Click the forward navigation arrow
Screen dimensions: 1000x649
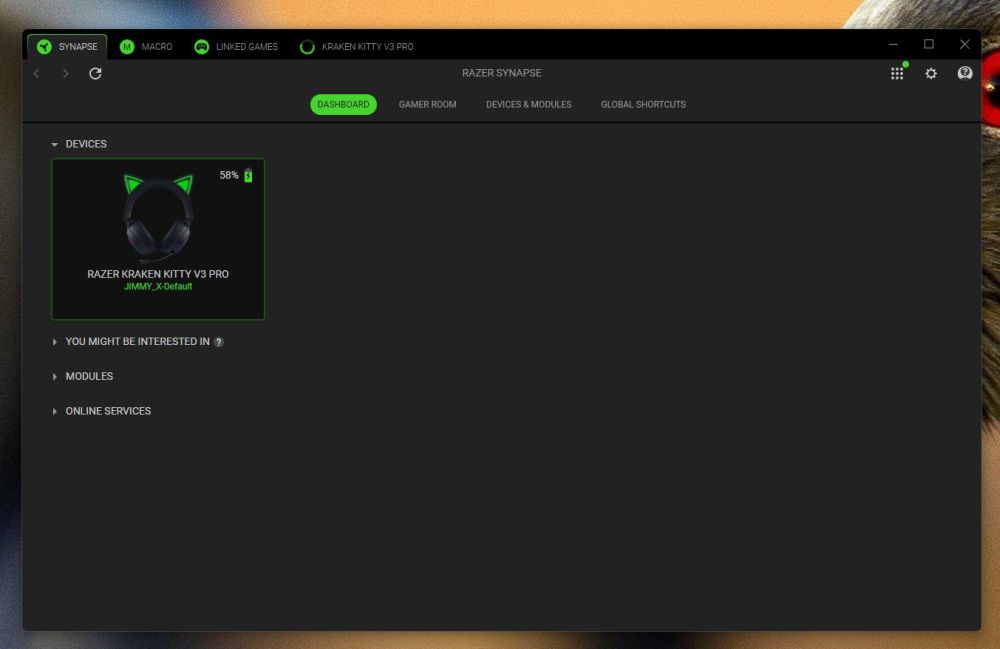pos(66,74)
